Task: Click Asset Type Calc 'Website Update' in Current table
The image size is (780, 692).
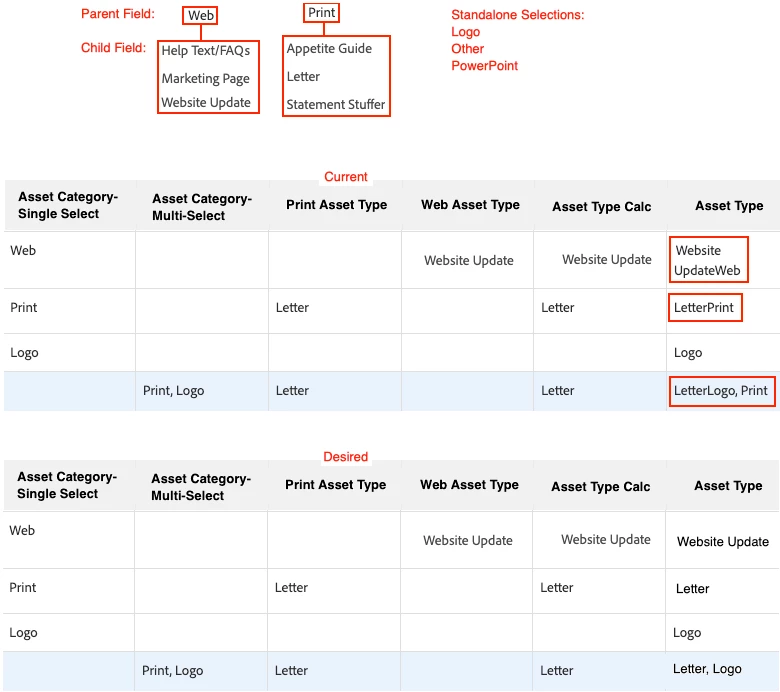Action: pos(606,259)
